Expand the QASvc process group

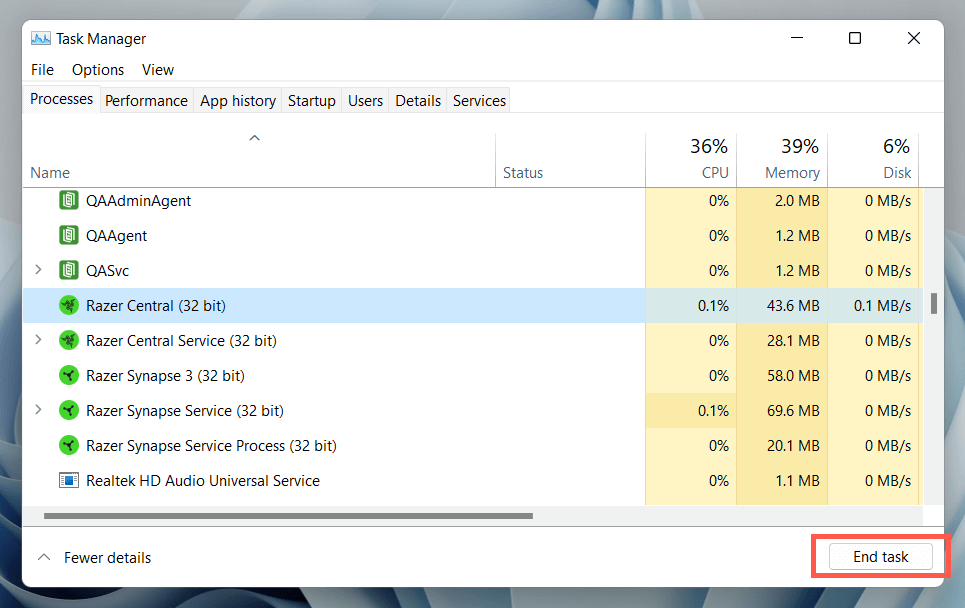click(38, 270)
